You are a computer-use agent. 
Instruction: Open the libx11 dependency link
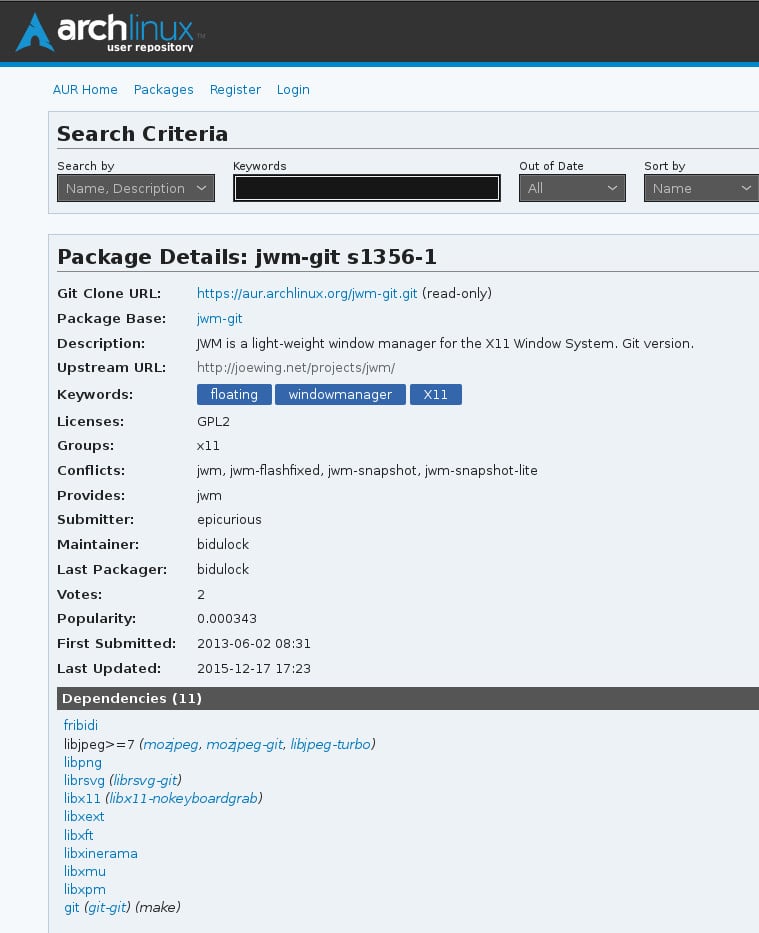pos(82,799)
